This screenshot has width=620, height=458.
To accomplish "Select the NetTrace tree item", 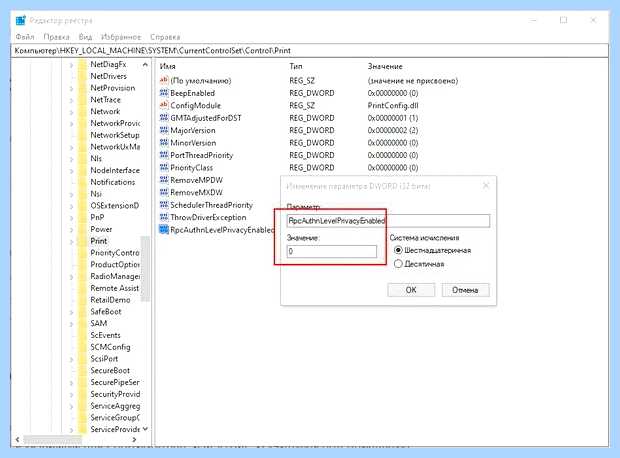I will click(105, 100).
